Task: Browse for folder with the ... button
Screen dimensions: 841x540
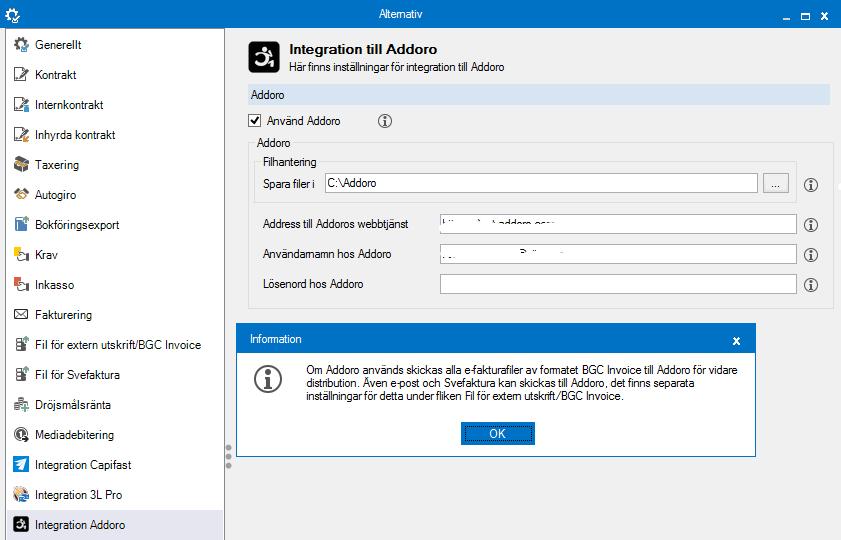Action: pos(776,183)
